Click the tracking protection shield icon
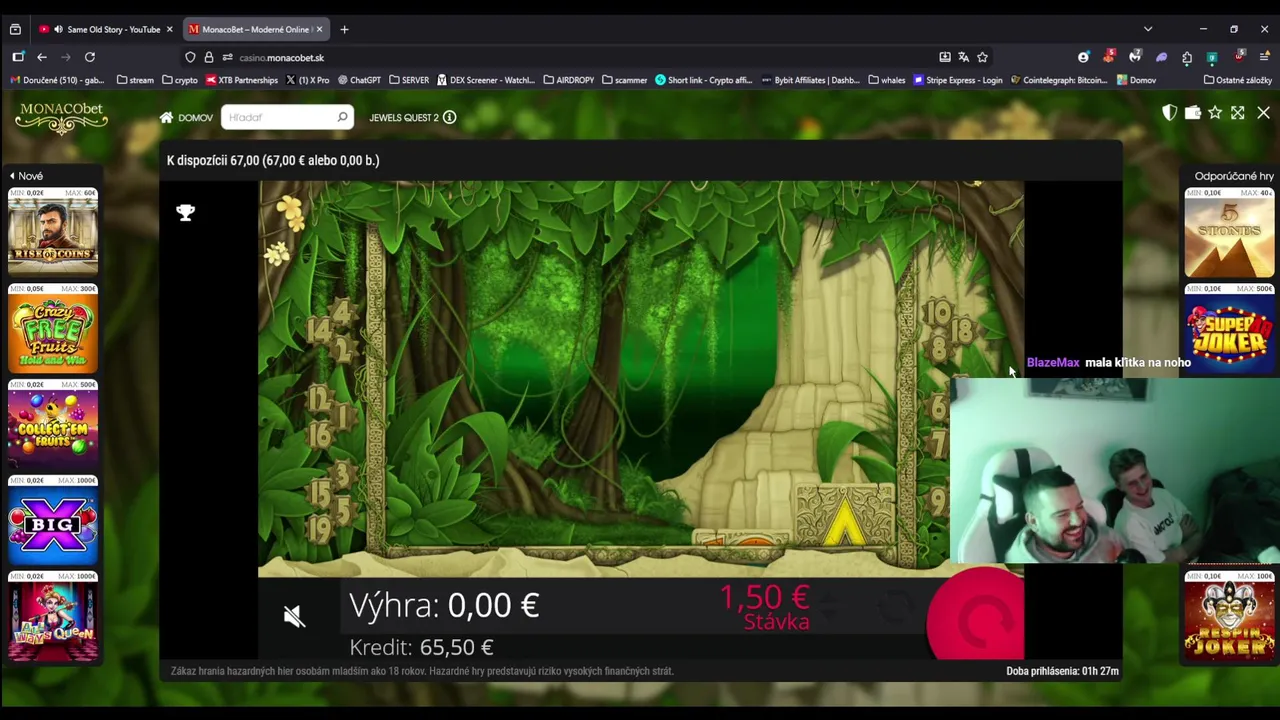The height and width of the screenshot is (720, 1280). click(x=190, y=57)
